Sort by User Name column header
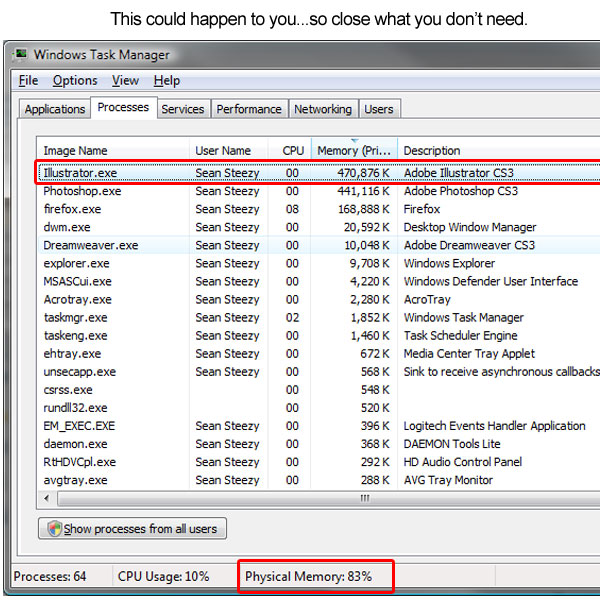600x600 pixels. [x=228, y=150]
